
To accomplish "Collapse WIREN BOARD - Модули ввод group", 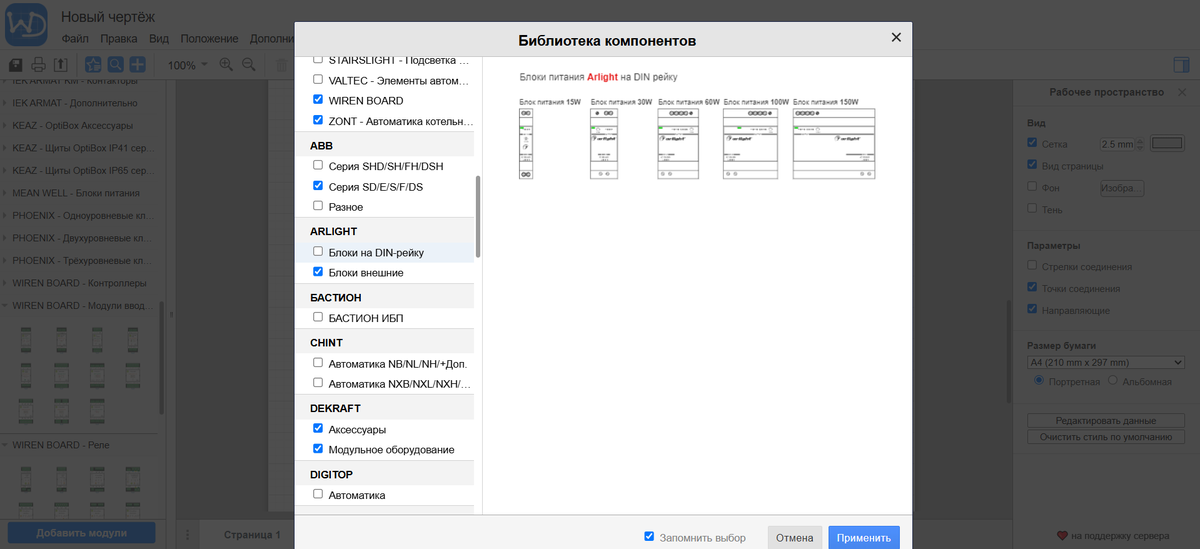I will pos(80,305).
